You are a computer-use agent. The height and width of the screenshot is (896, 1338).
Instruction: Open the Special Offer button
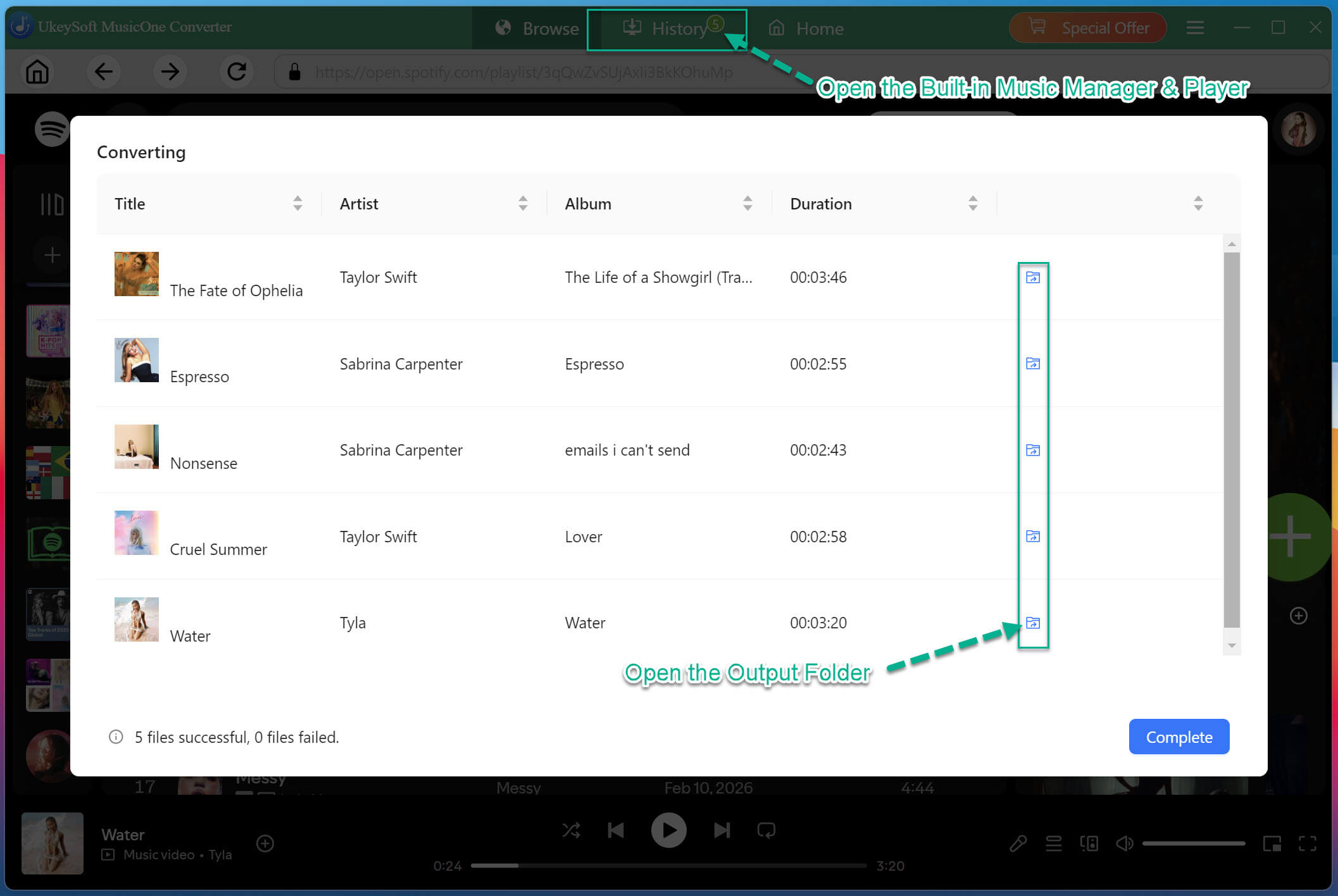click(1088, 28)
